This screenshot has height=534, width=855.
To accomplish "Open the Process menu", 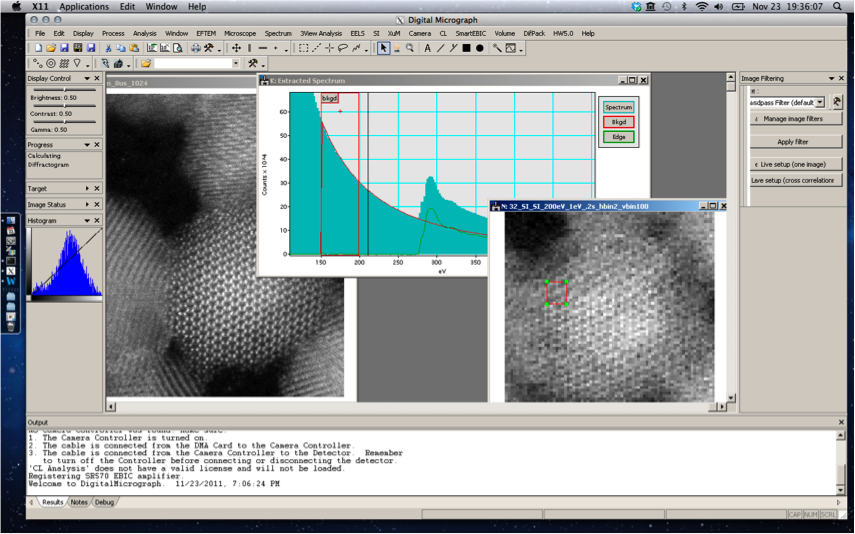I will coord(113,33).
